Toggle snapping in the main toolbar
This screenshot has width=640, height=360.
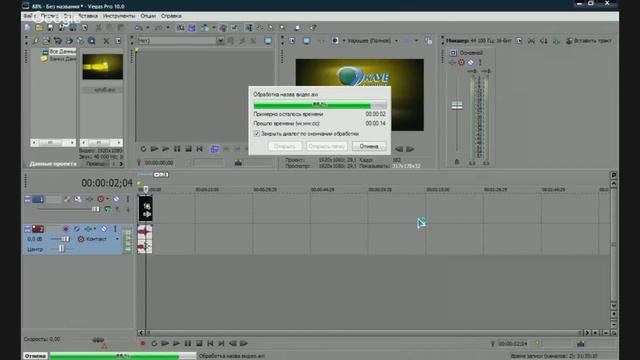point(180,28)
